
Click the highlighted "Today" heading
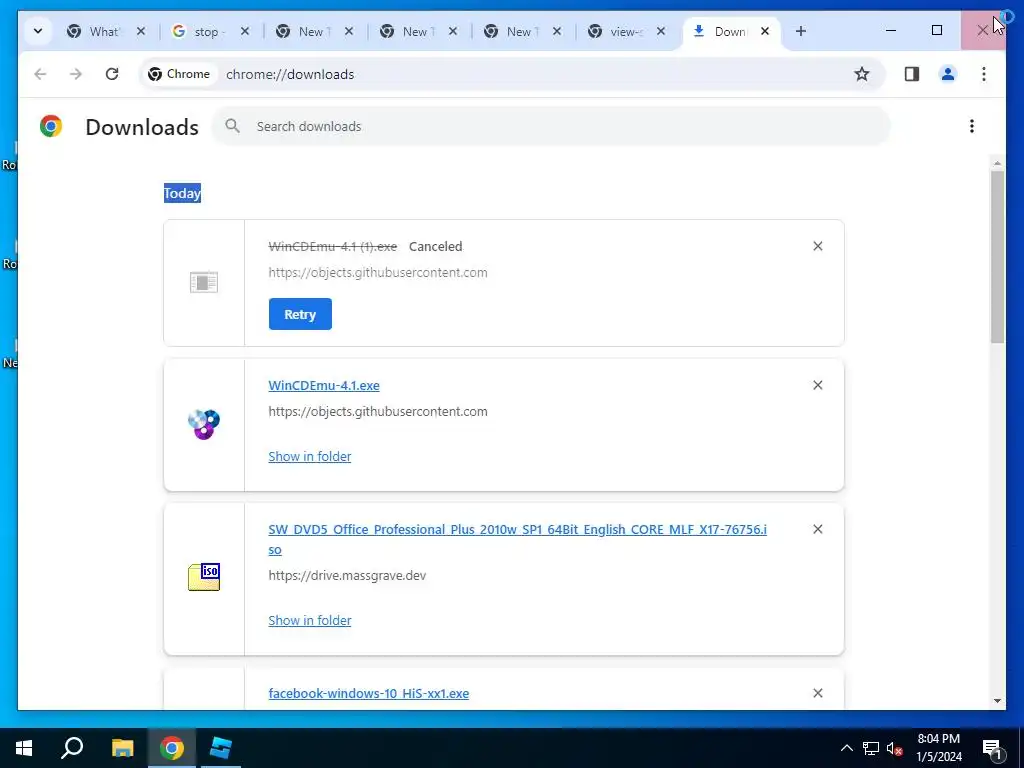click(x=182, y=193)
